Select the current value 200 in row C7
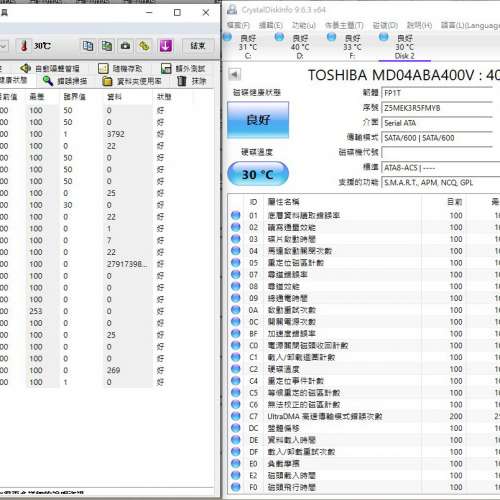 456,416
